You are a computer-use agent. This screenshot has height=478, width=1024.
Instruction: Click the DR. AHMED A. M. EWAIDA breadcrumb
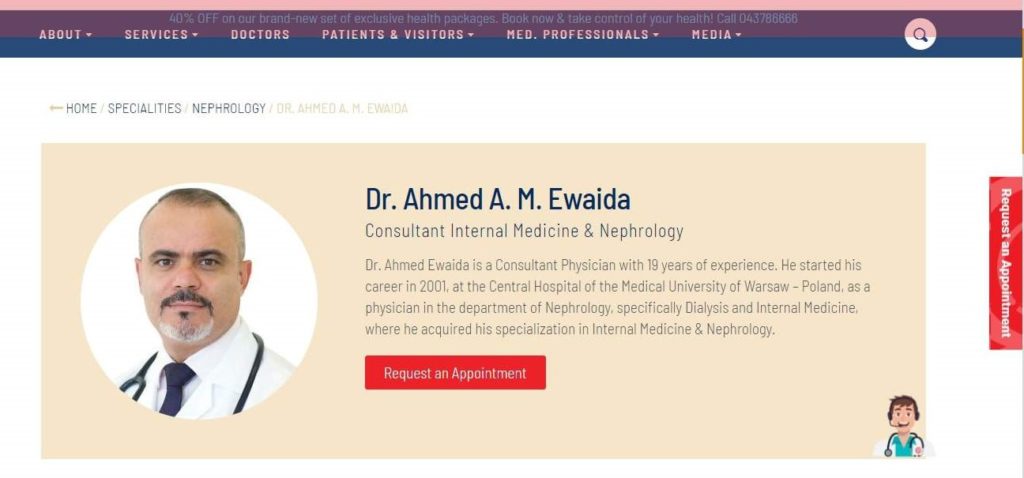click(342, 108)
